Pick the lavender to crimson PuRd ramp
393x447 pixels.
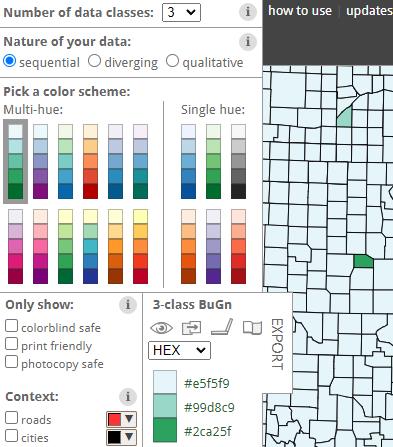pyautogui.click(x=15, y=247)
